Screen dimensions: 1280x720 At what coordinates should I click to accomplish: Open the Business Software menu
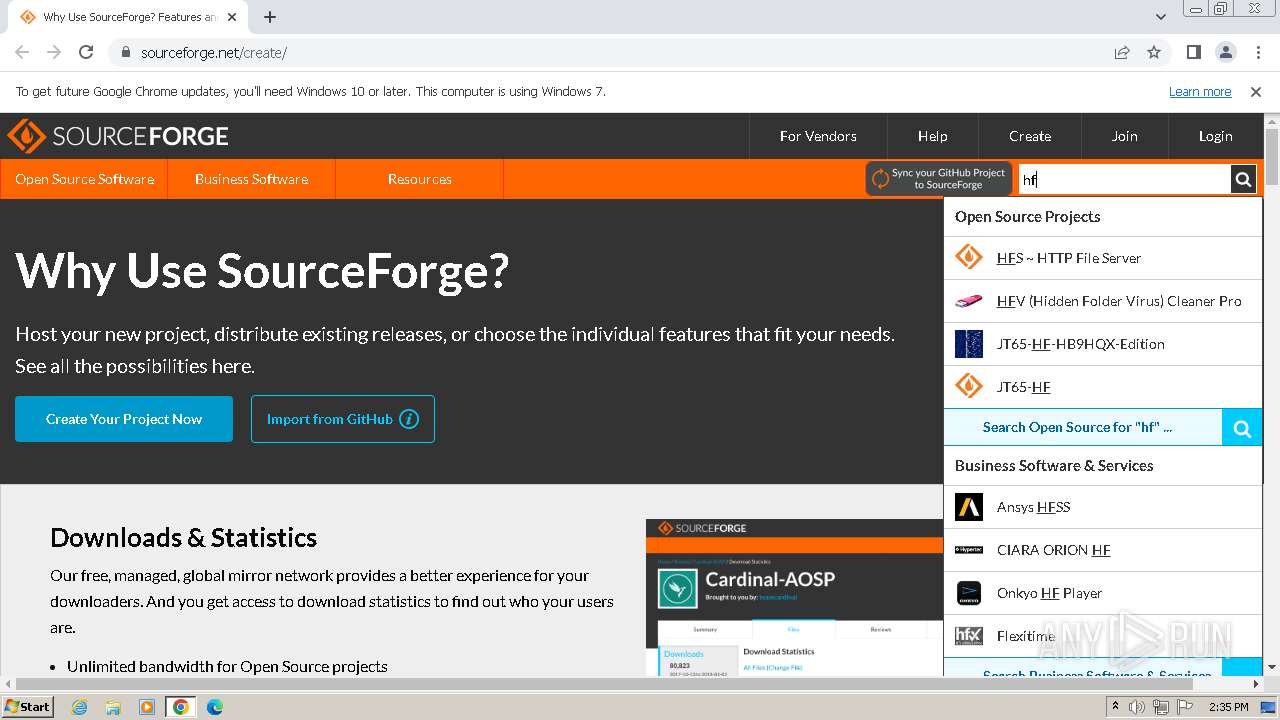tap(251, 179)
